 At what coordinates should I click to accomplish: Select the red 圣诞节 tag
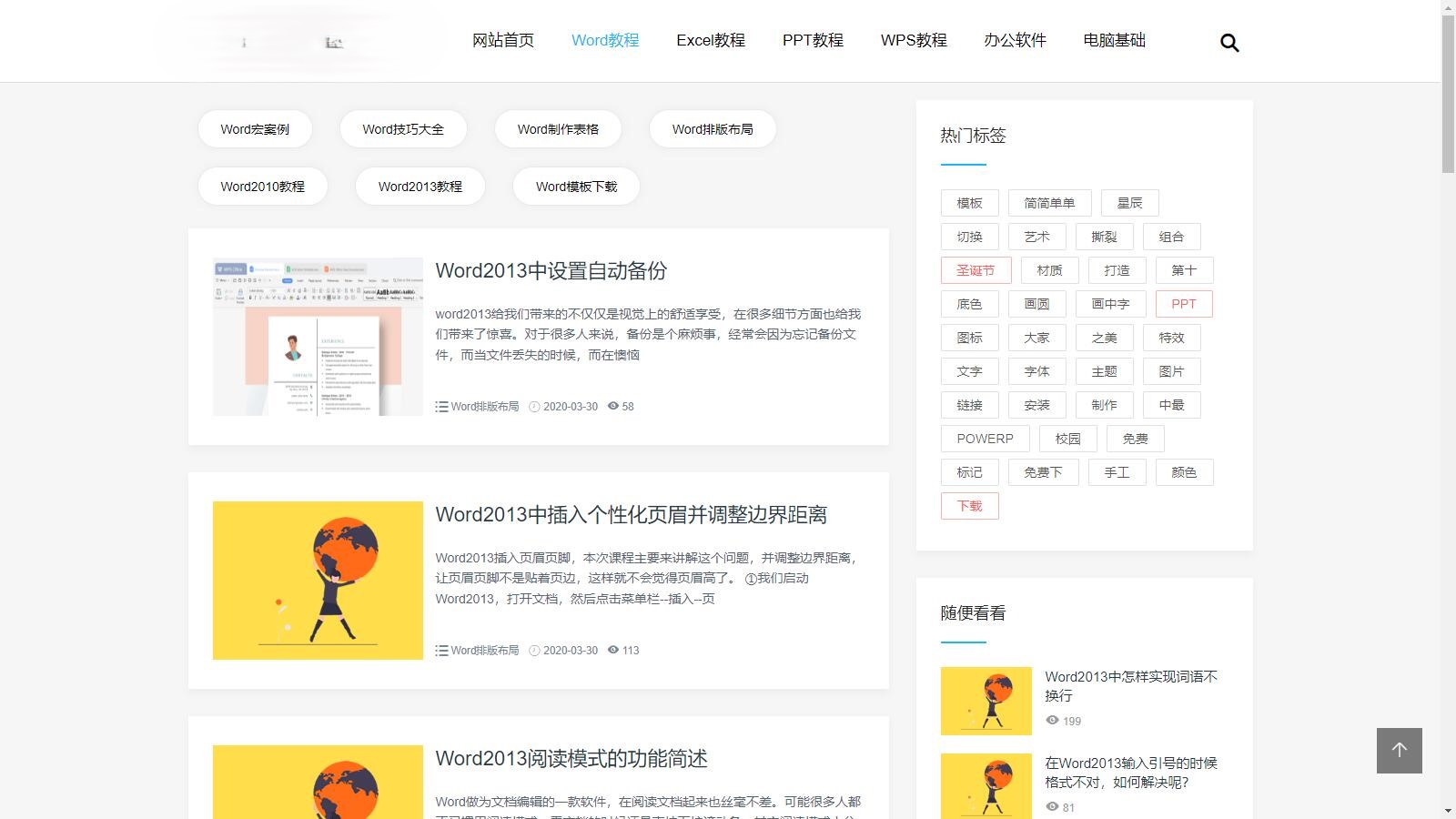click(976, 270)
